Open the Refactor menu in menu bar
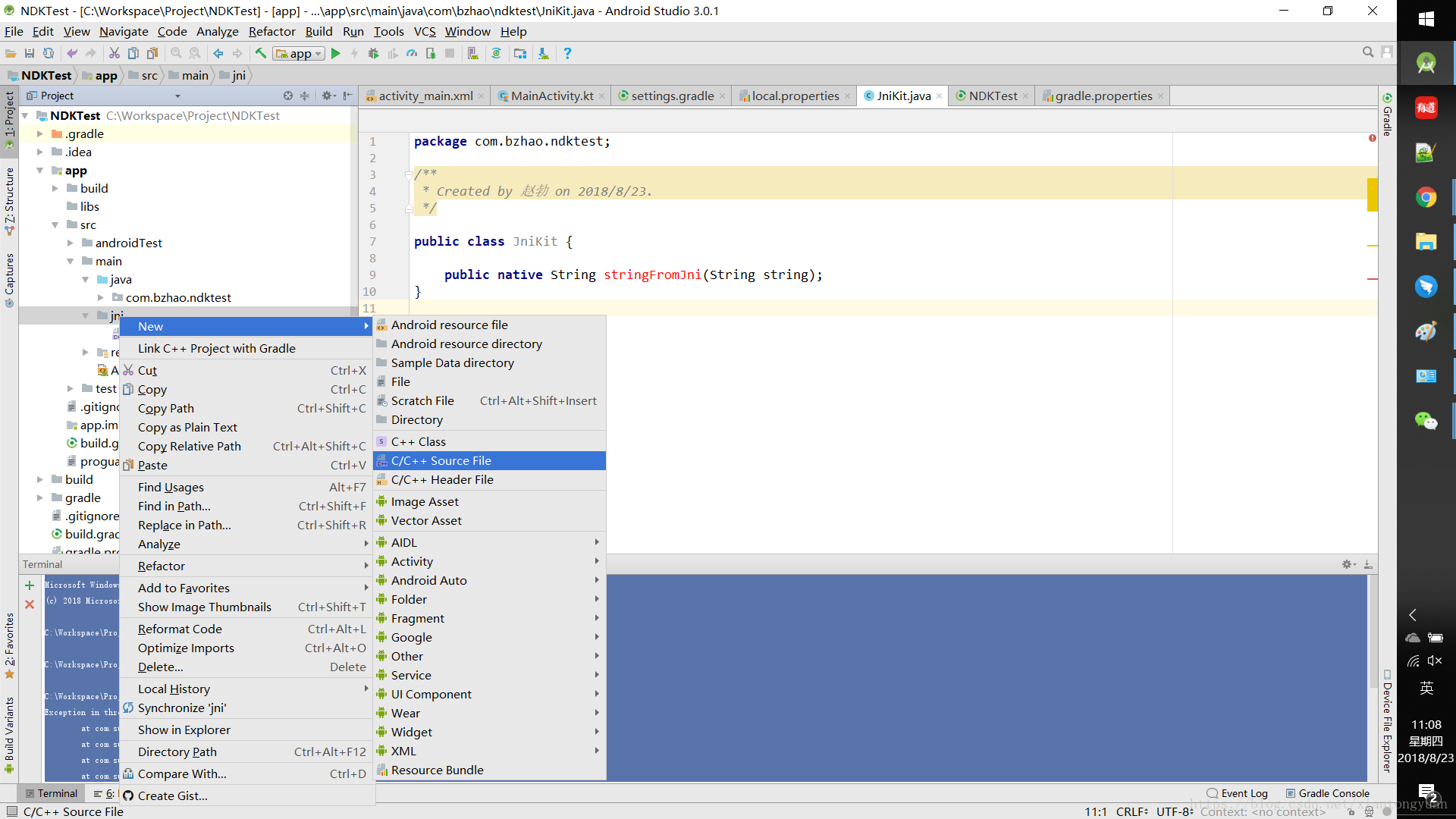 pos(271,31)
